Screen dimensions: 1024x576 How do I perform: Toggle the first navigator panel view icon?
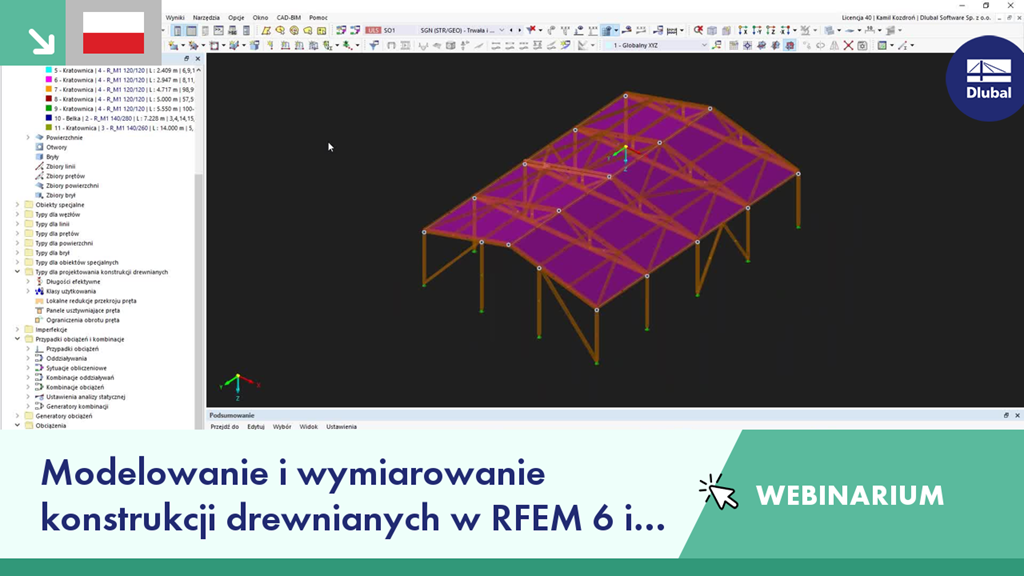pos(178,31)
